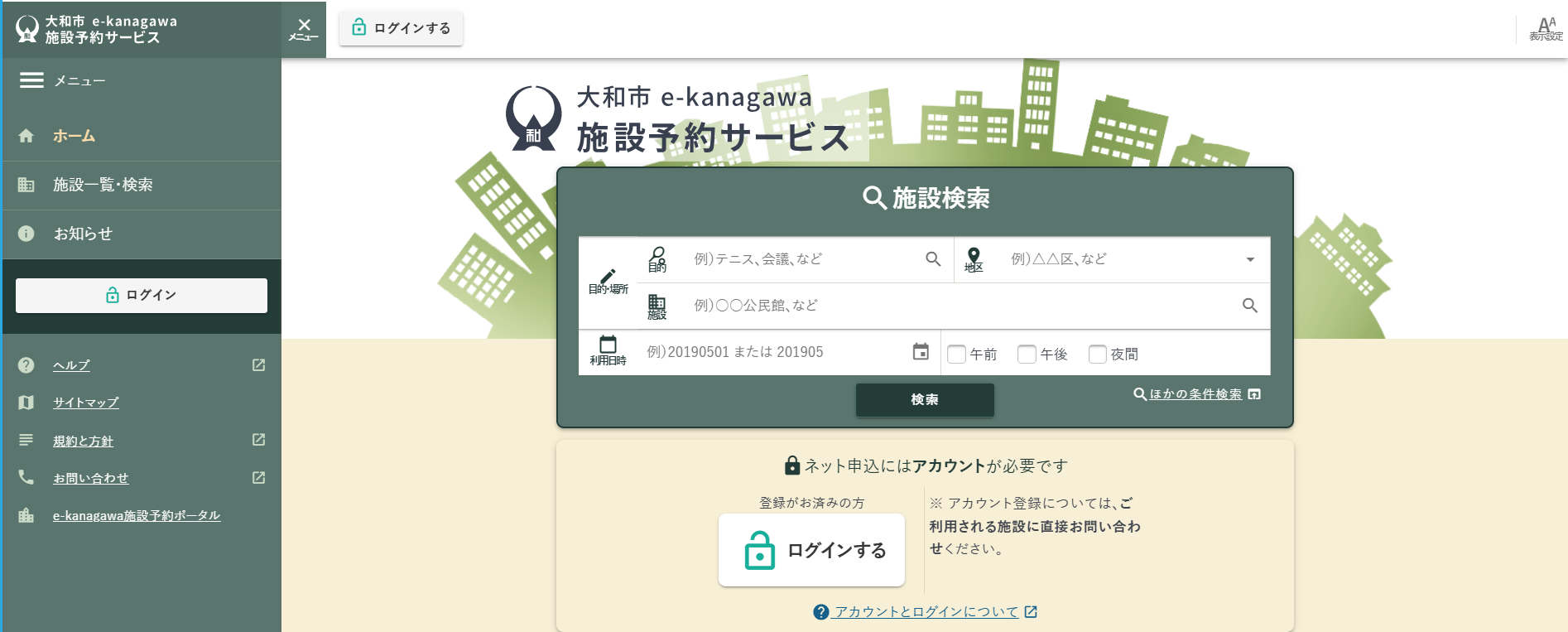
Task: Click the map icon beside サイトマップ
Action: pos(26,403)
